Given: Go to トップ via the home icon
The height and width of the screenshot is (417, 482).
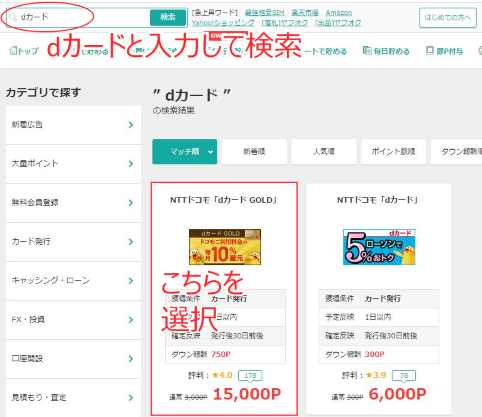Looking at the screenshot, I should click(13, 51).
